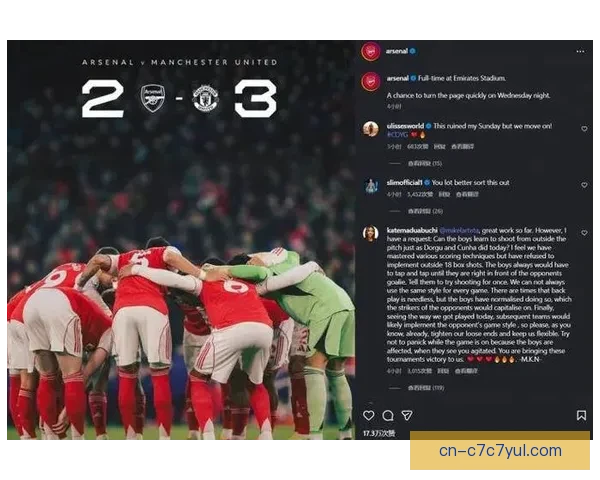Like the post with the heart icon
Screen dimensions: 600x480
[x=368, y=415]
